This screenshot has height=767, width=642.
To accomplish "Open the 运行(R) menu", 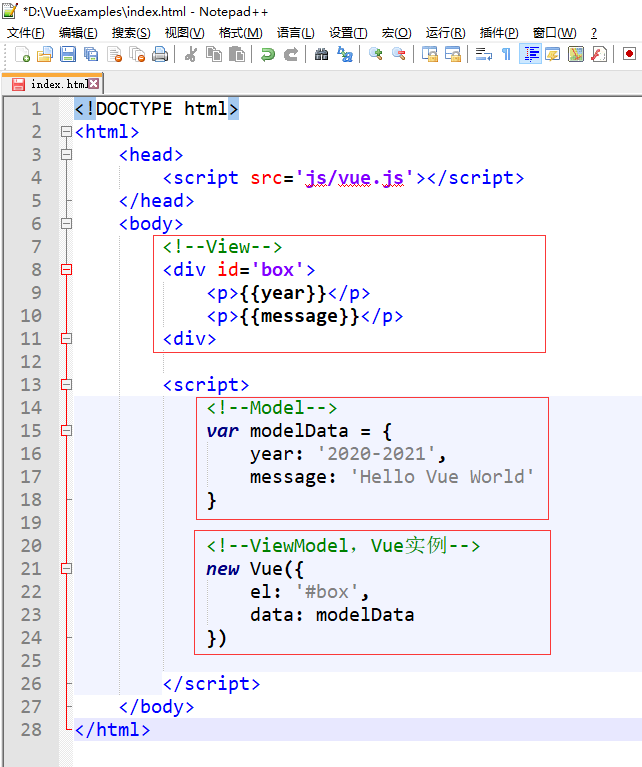I will tap(445, 33).
